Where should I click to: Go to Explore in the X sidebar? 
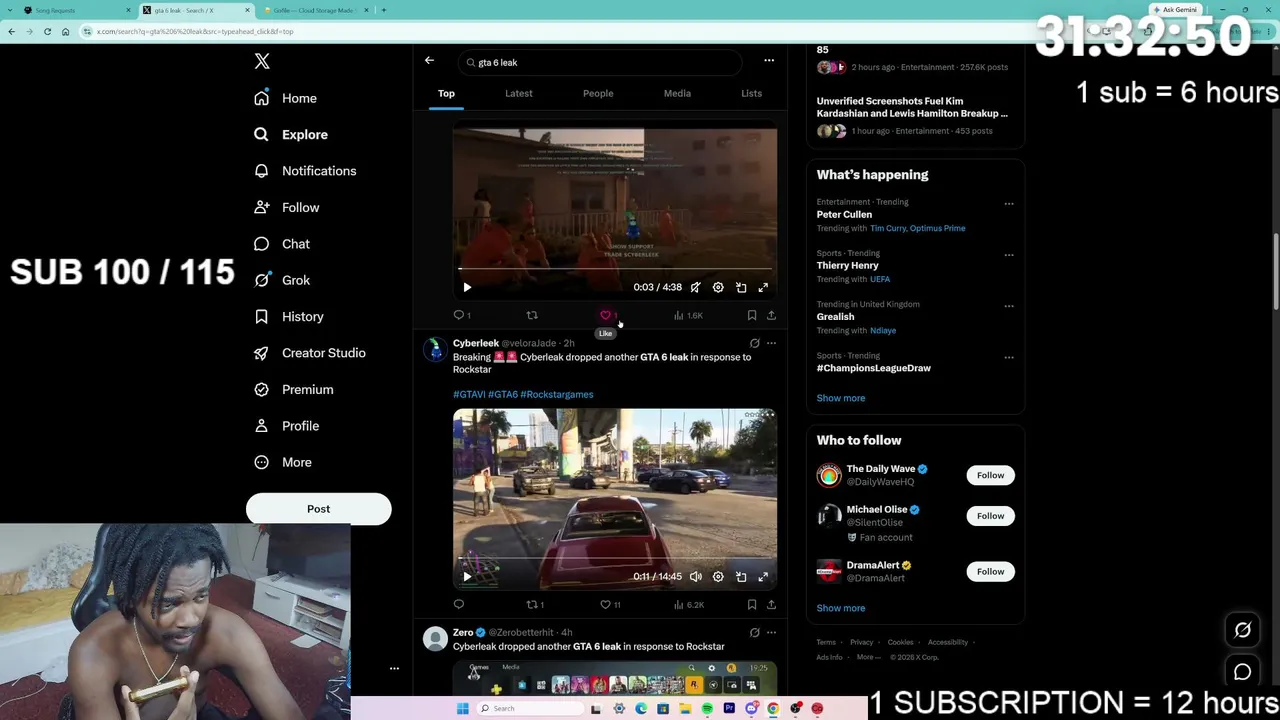290,134
